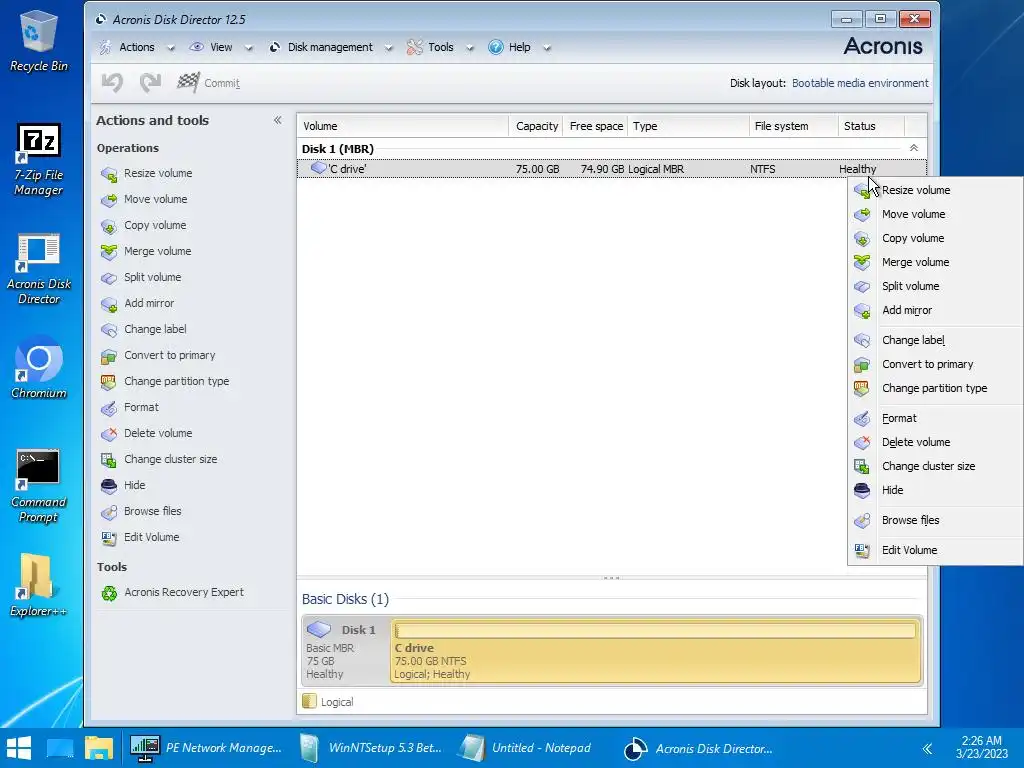Click Copy volume icon in the Operations sidebar
Screen dimensions: 1024x768
(109, 226)
